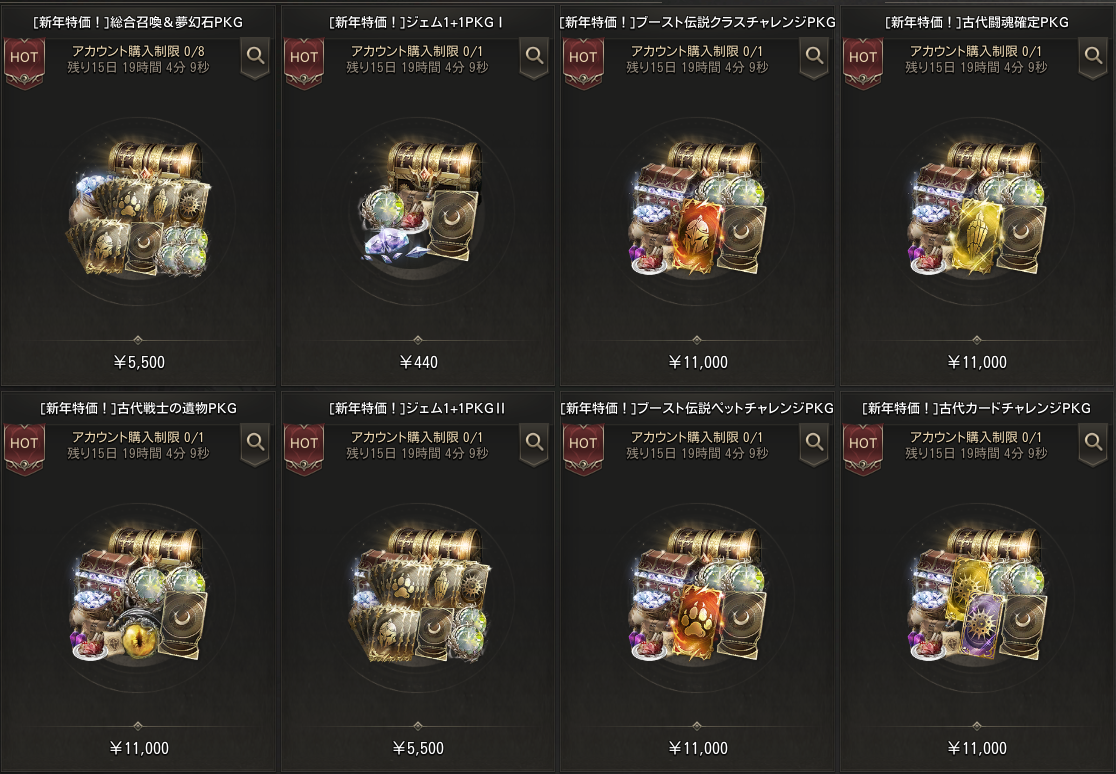The image size is (1116, 774).
Task: Open magnifier on ブースト伝説クラスチャレンジPKG
Action: pyautogui.click(x=814, y=58)
